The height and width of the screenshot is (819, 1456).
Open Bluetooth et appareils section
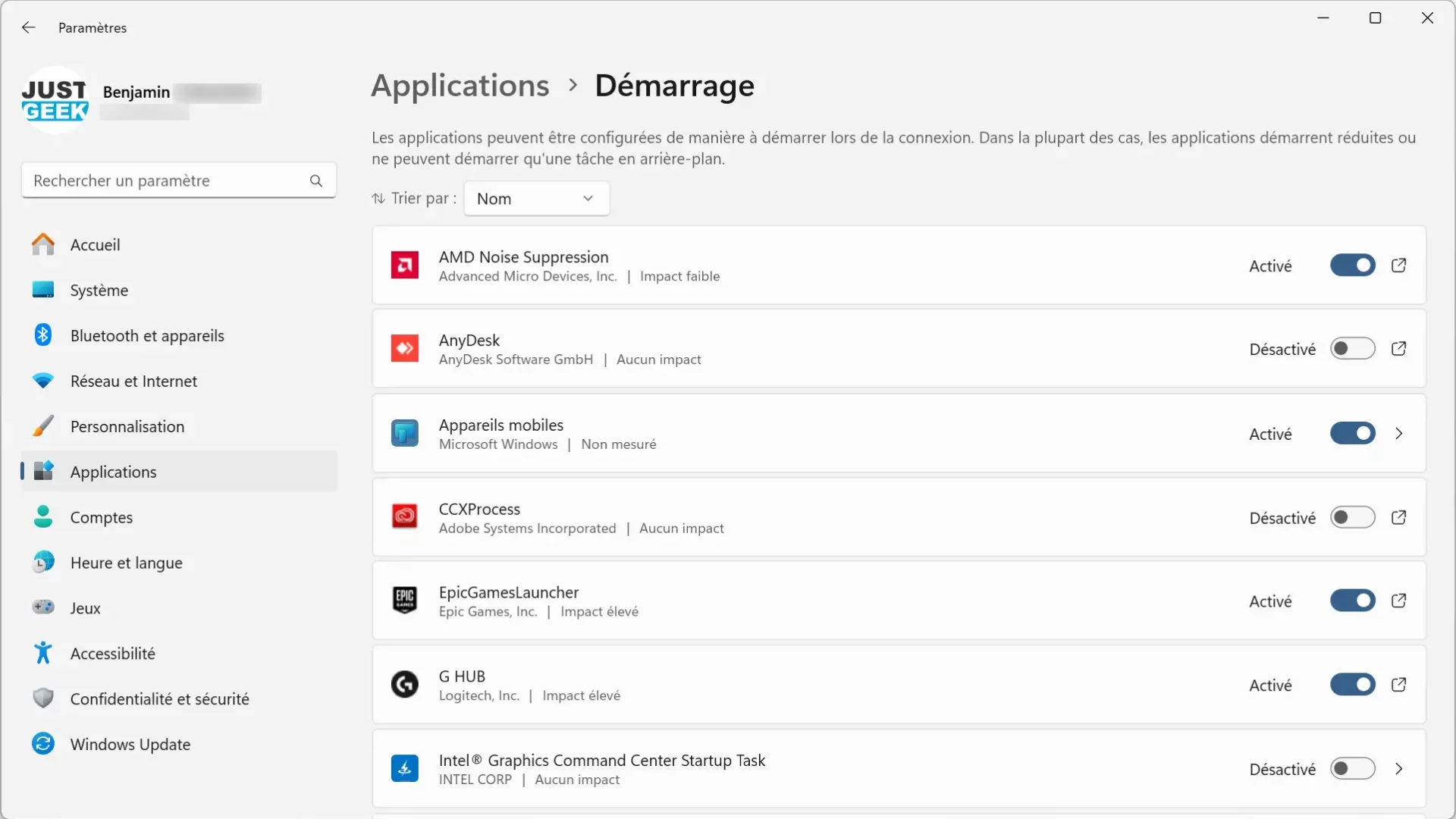tap(179, 336)
